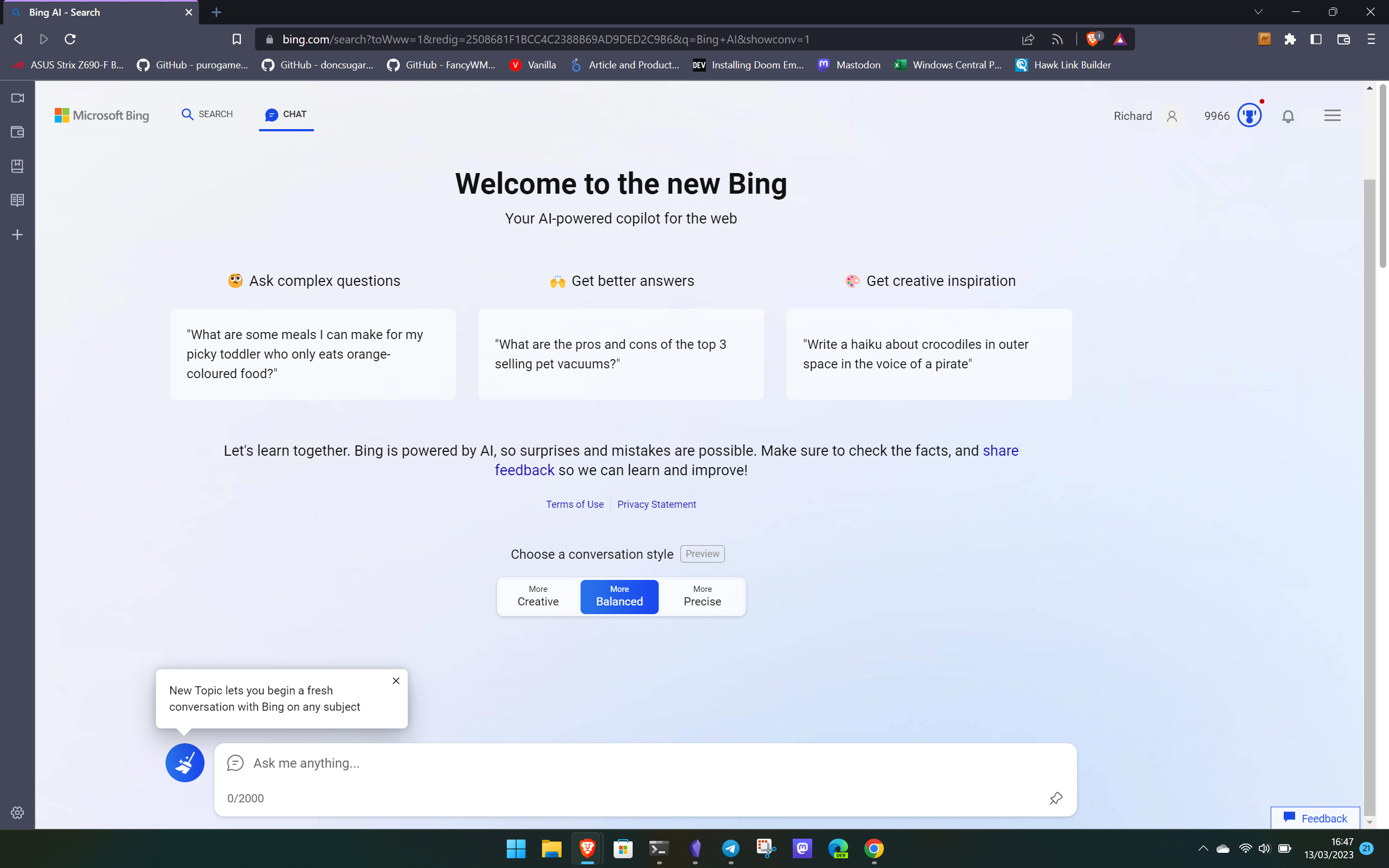Screen dimensions: 1389x868
Task: Pin the chat input using the pin icon
Action: tap(1055, 798)
